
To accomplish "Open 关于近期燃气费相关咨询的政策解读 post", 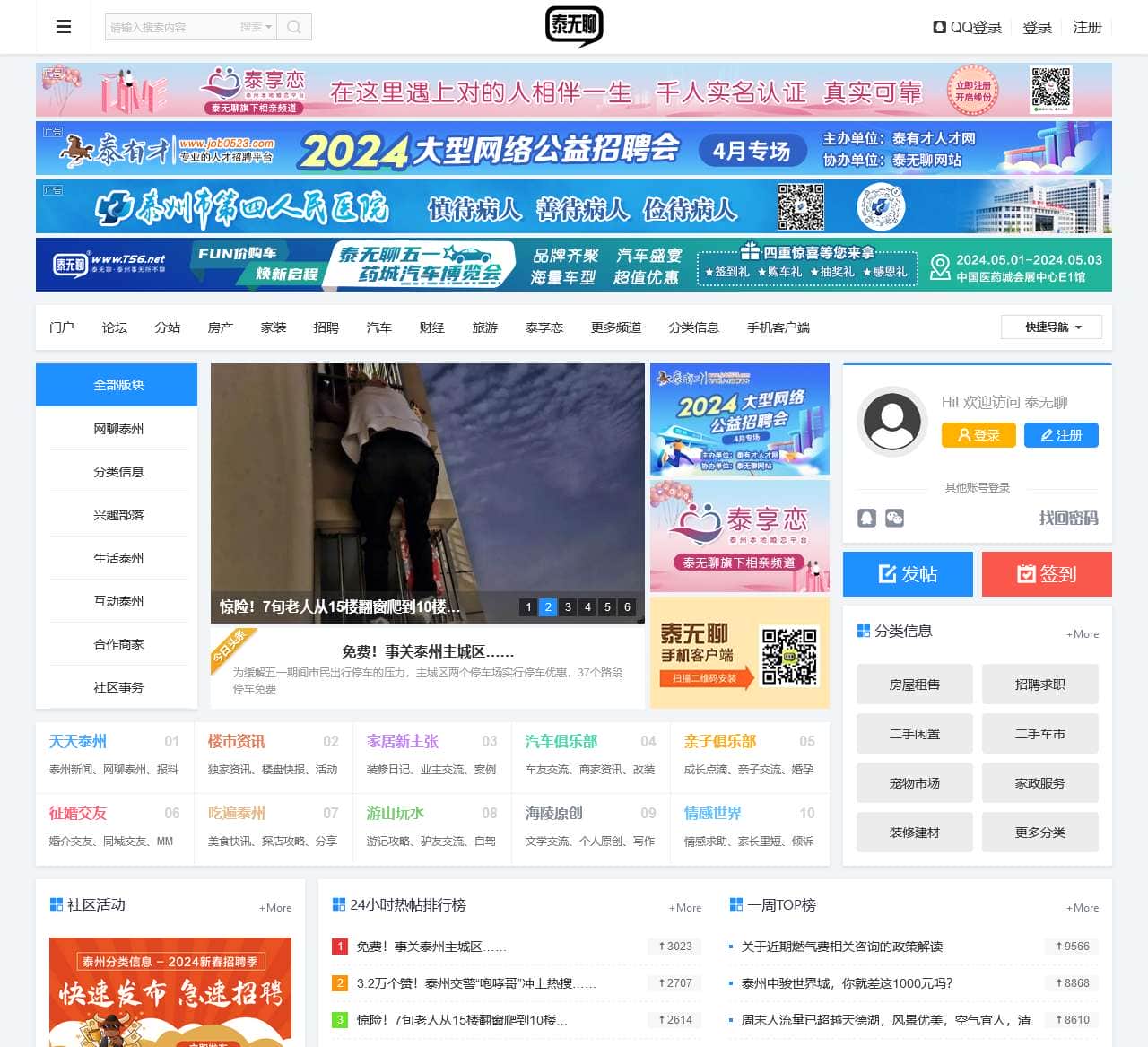I will (841, 946).
